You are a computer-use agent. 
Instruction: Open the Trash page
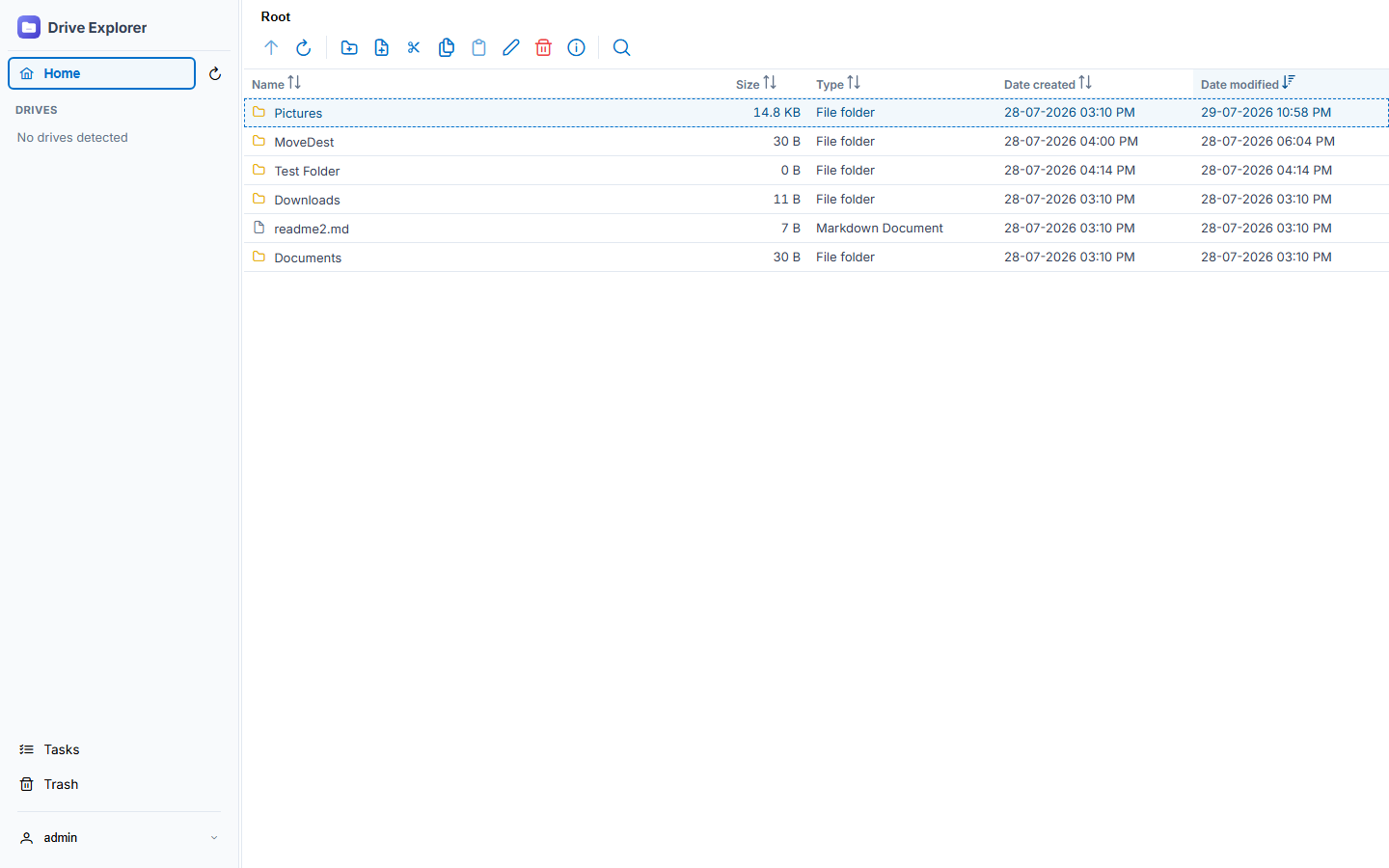(x=61, y=784)
